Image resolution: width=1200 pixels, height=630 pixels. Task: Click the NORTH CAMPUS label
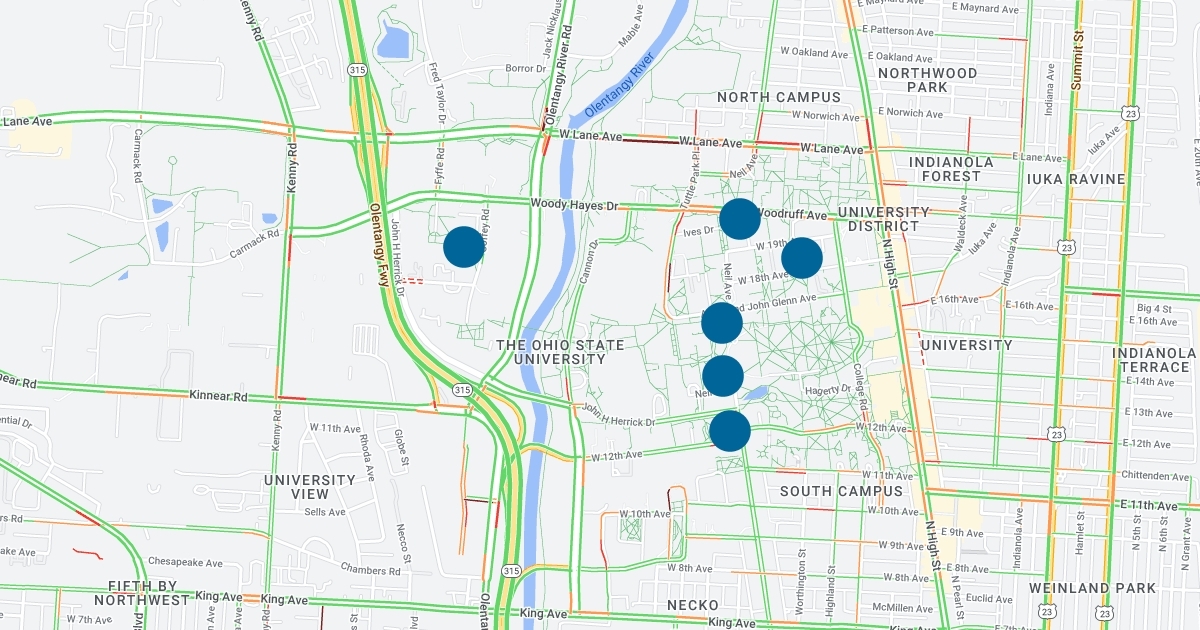tap(780, 97)
